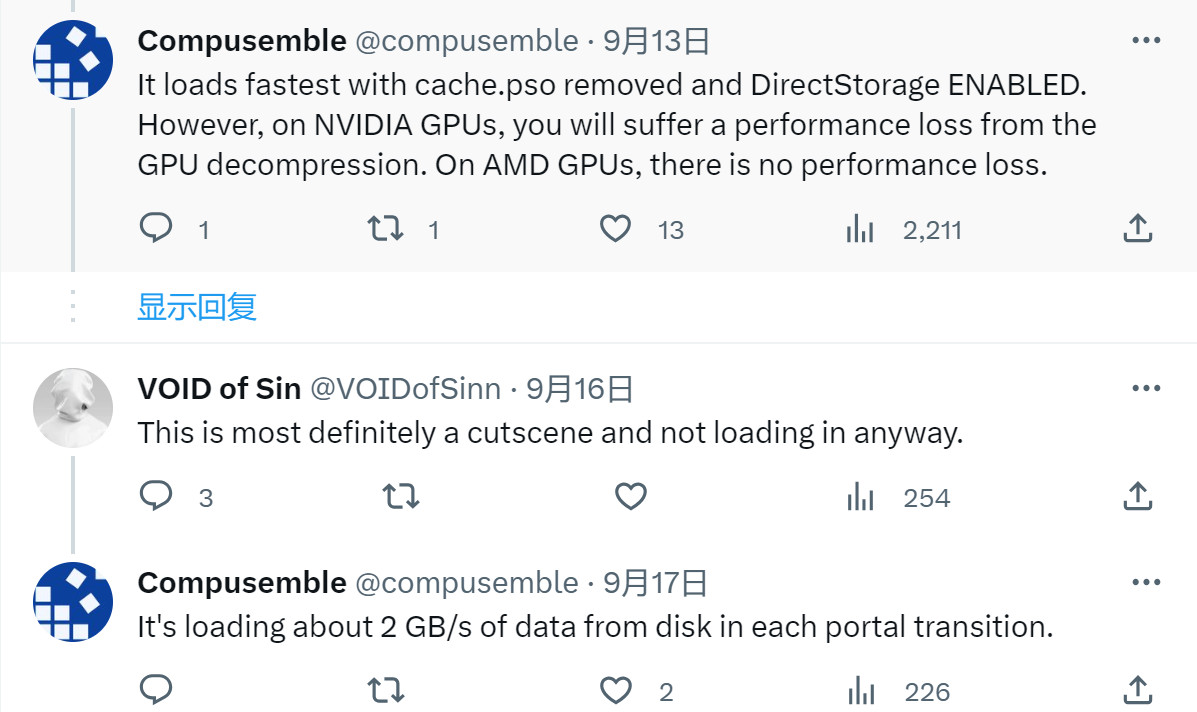This screenshot has width=1197, height=712.
Task: Share the DirectStorage ENABLED tweet
Action: [1137, 229]
